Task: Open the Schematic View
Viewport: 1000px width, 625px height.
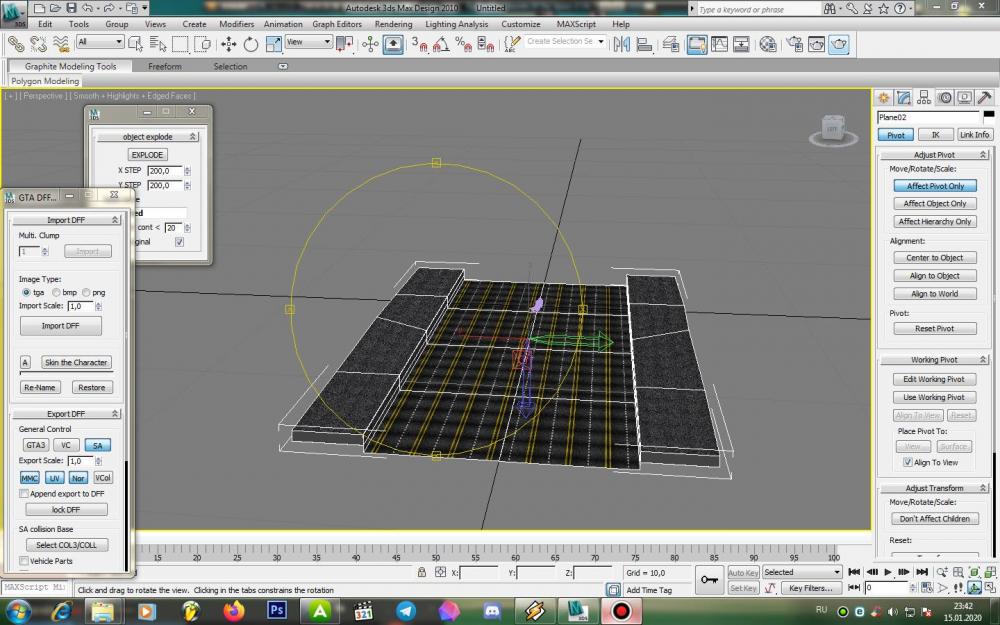Action: [x=741, y=44]
